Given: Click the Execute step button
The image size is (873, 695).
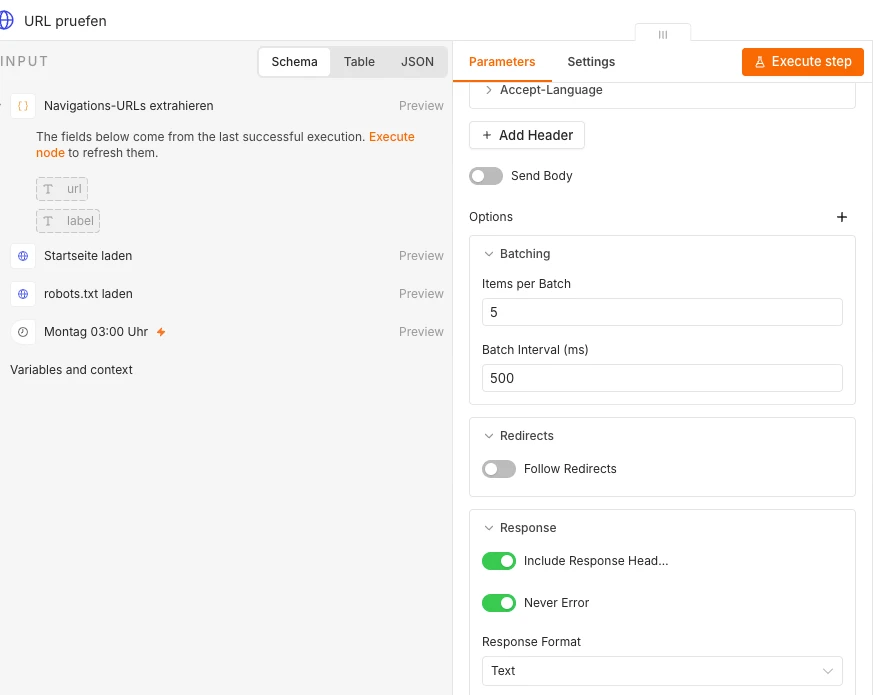Looking at the screenshot, I should tap(803, 62).
